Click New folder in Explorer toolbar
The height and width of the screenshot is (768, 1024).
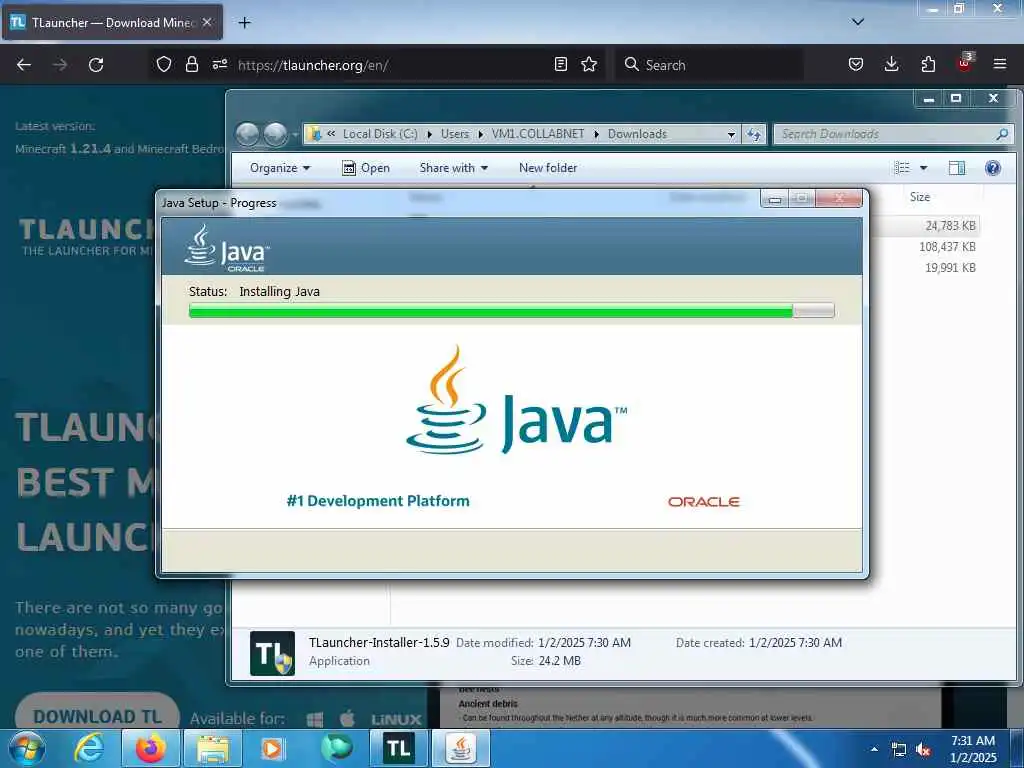548,168
